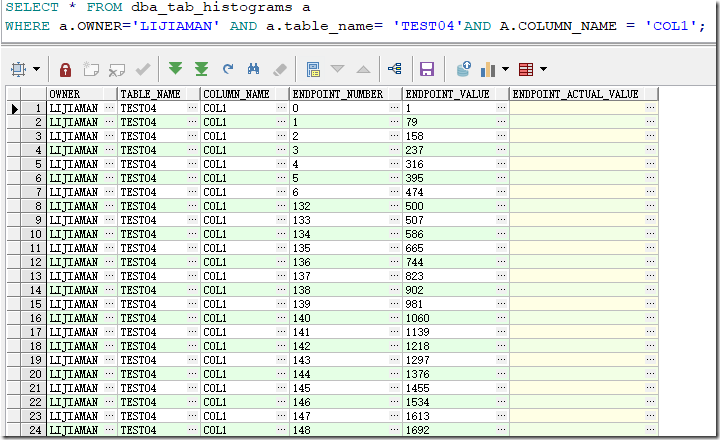Click the SELECT keyword in the SQL editor
This screenshot has height=440, width=720.
[32, 7]
